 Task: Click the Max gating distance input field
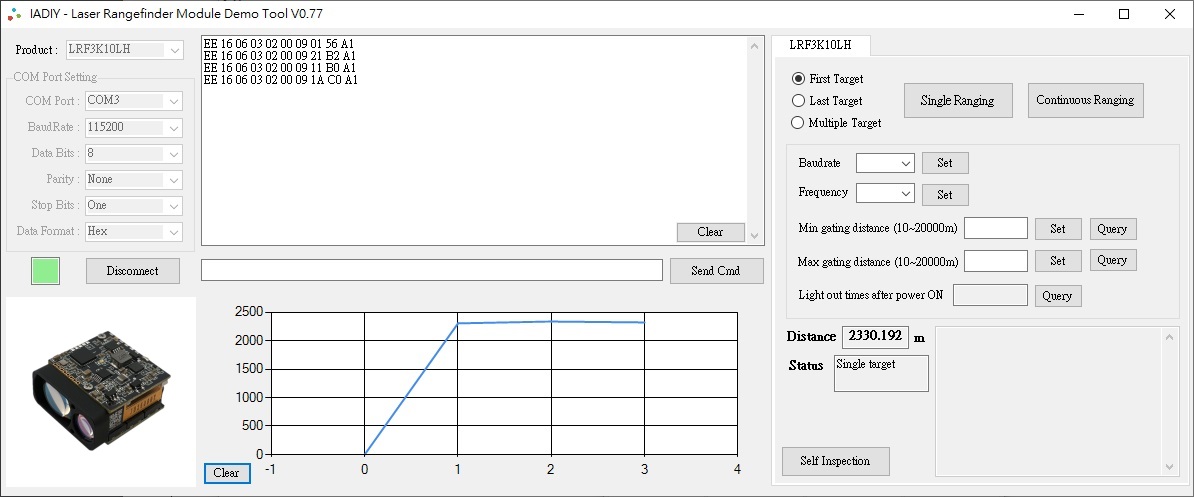[995, 261]
